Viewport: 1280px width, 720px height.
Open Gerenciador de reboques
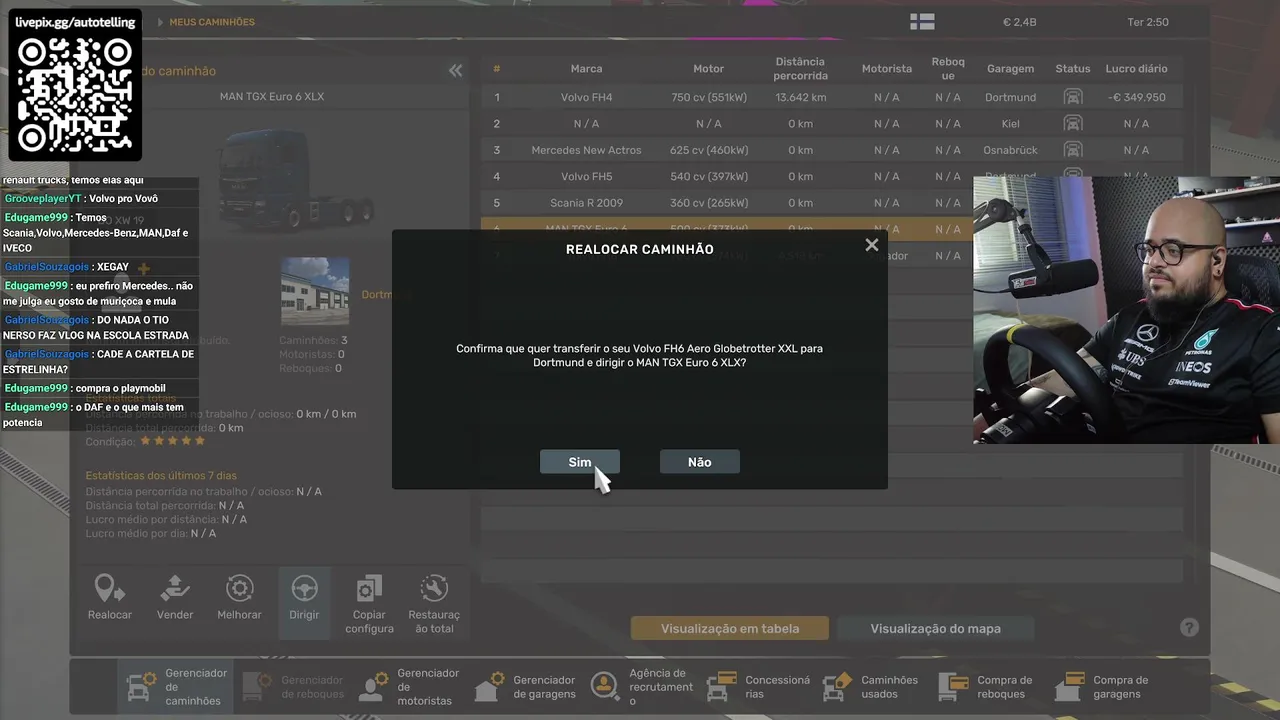pyautogui.click(x=295, y=687)
